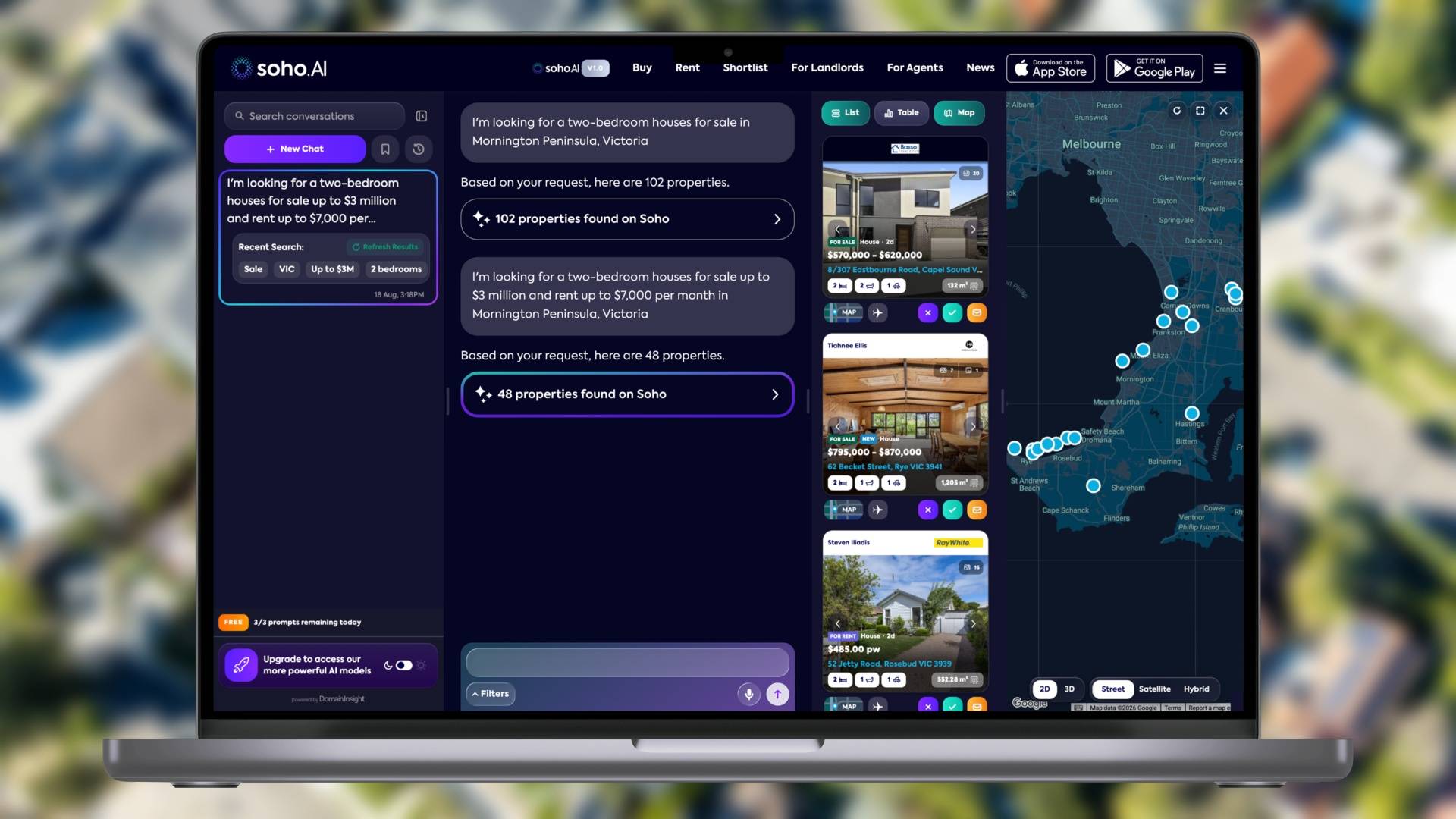Toggle dark/light mode switch
Viewport: 1456px width, 819px height.
[403, 665]
